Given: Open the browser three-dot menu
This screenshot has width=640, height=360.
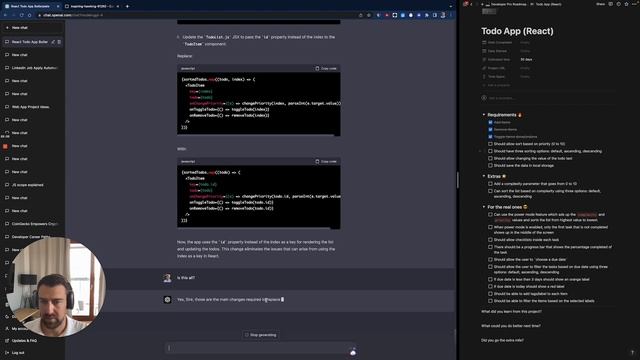Looking at the screenshot, I should 451,15.
